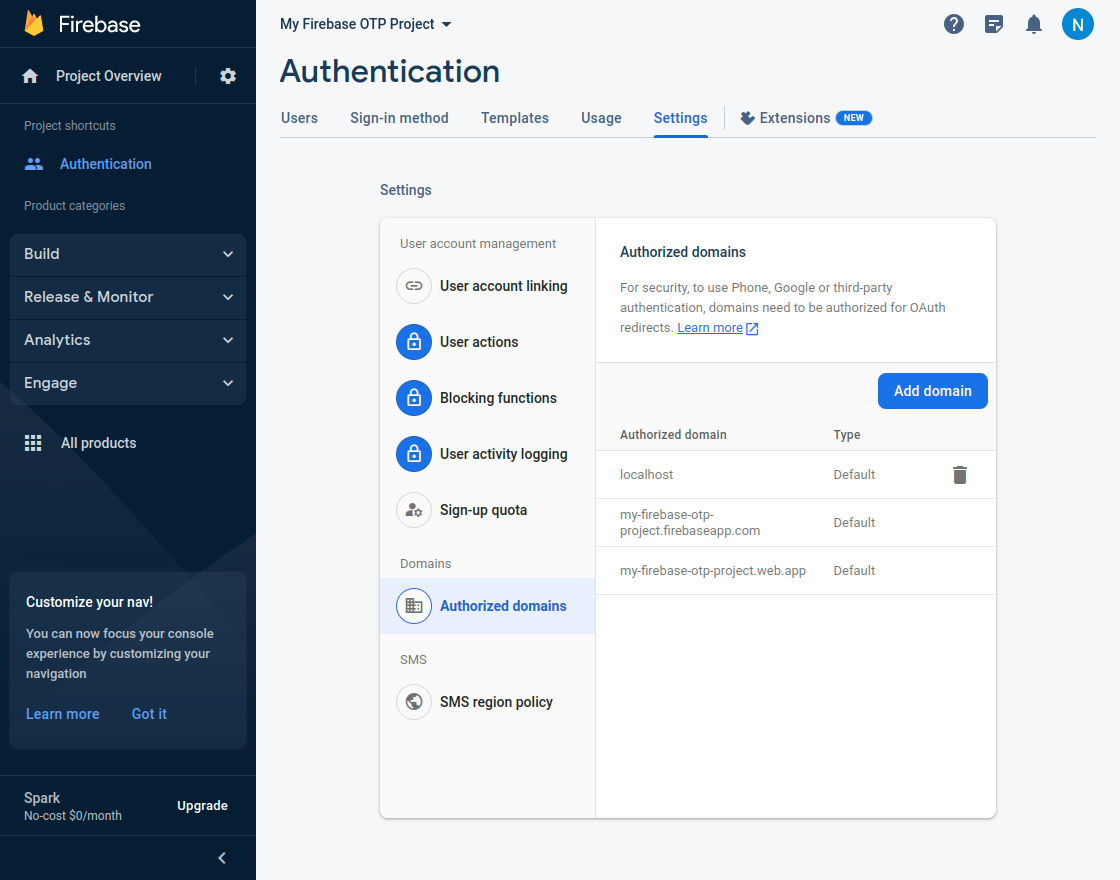Open the SMS region policy globe icon
The width and height of the screenshot is (1120, 880).
[x=414, y=702]
